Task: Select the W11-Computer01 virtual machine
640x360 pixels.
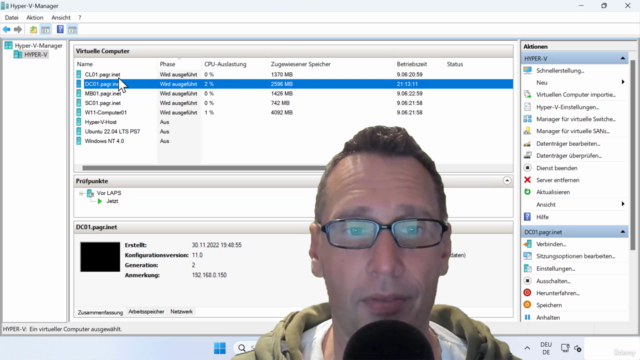Action: pos(106,112)
